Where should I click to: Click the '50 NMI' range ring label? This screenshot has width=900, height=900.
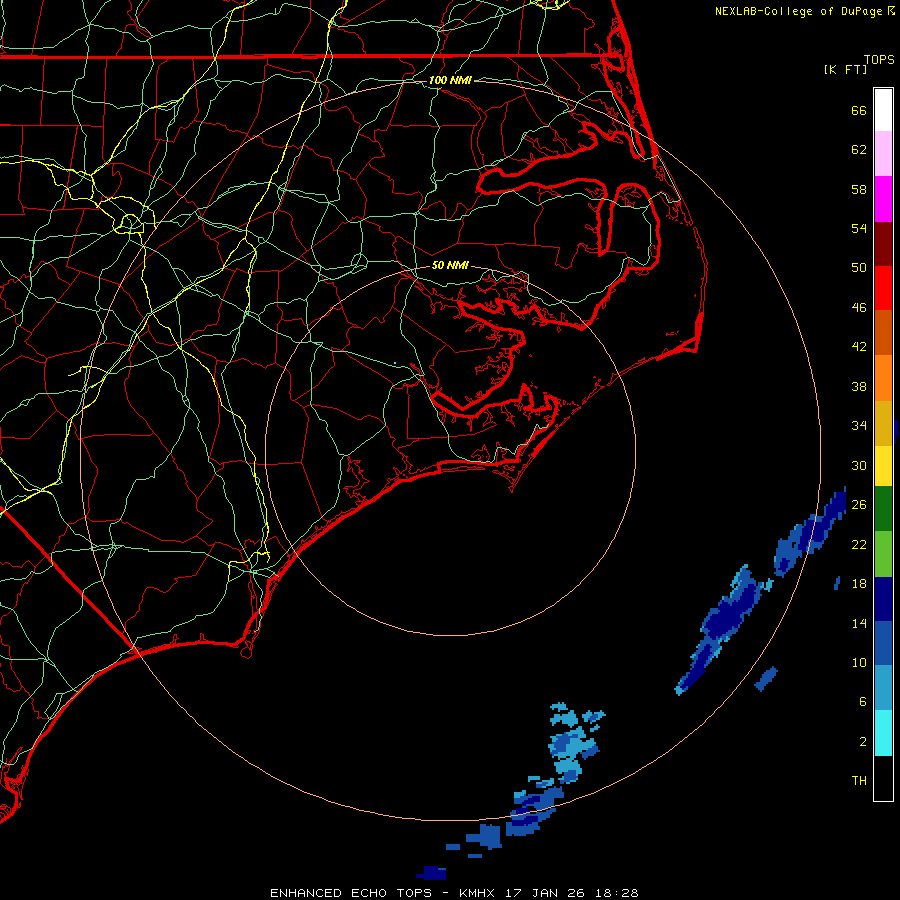[x=450, y=265]
